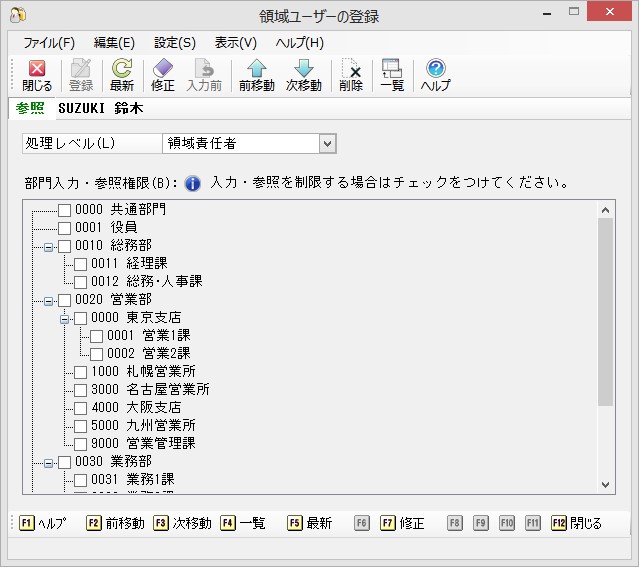Collapse the 0010 総務部 tree node
The image size is (639, 567).
point(48,246)
